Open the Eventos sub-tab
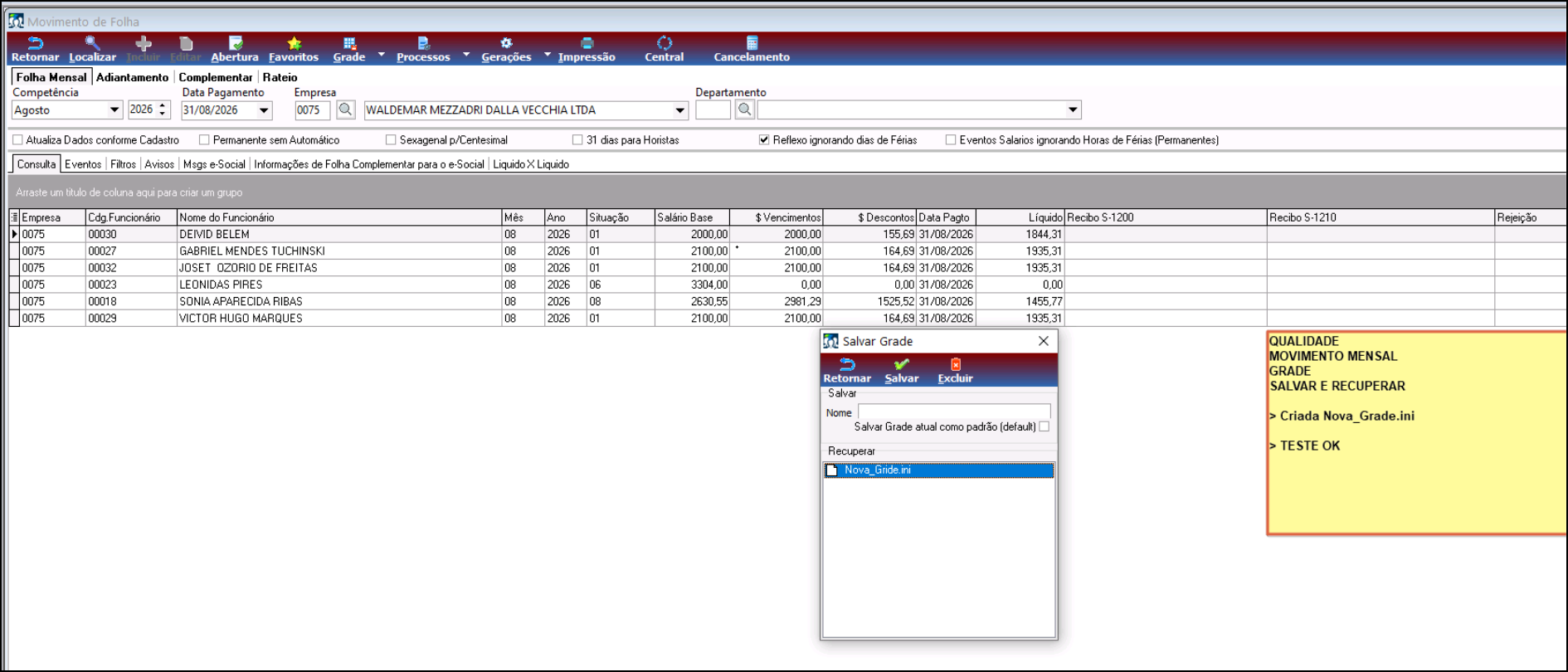This screenshot has width=1568, height=672. pos(83,164)
